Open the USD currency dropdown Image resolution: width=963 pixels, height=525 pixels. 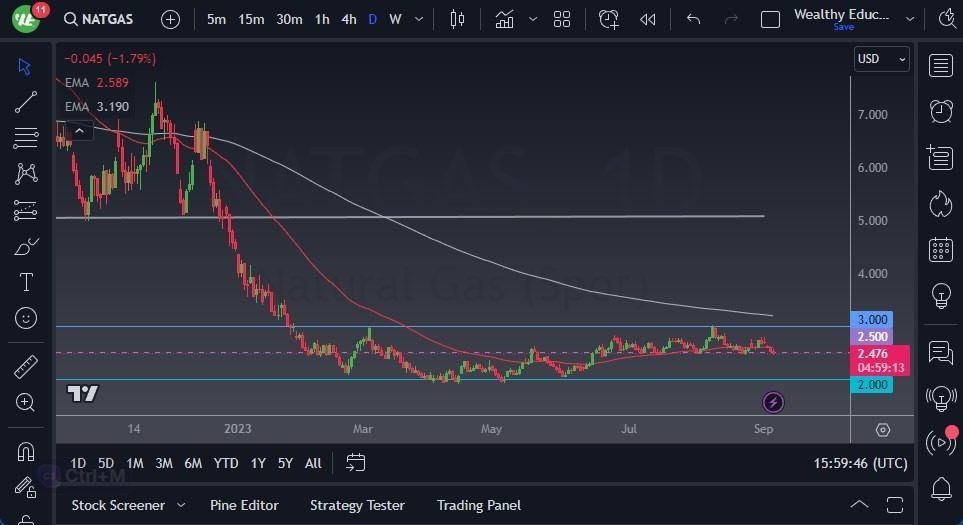[x=881, y=59]
